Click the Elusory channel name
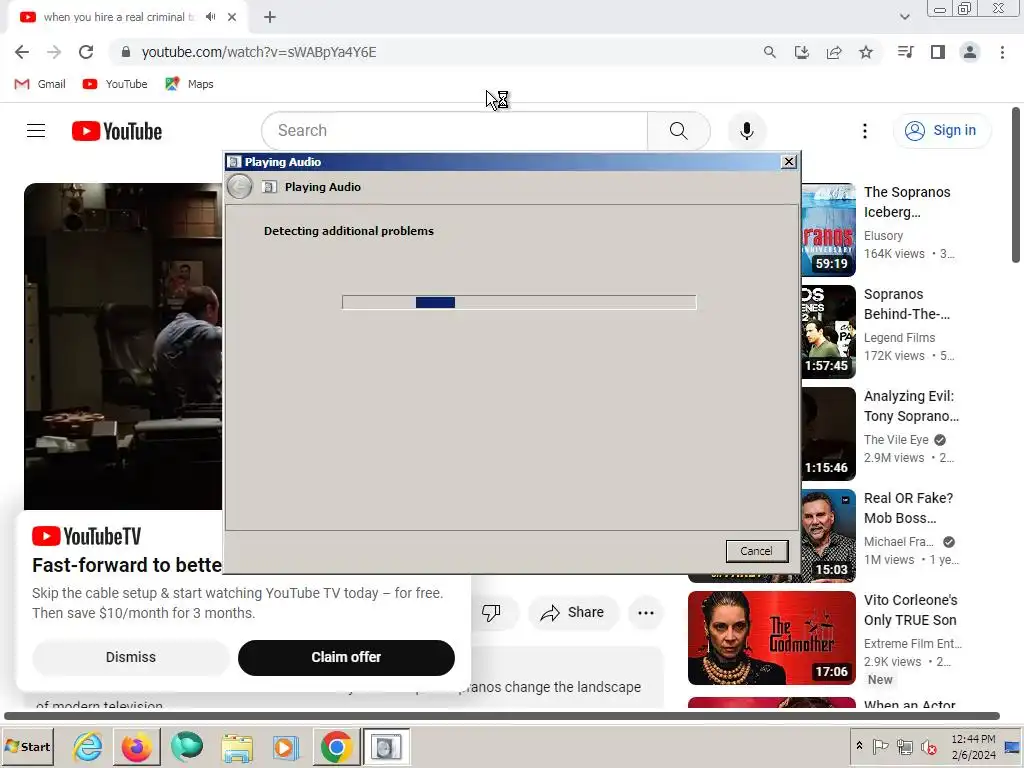Viewport: 1024px width, 768px height. tap(884, 236)
